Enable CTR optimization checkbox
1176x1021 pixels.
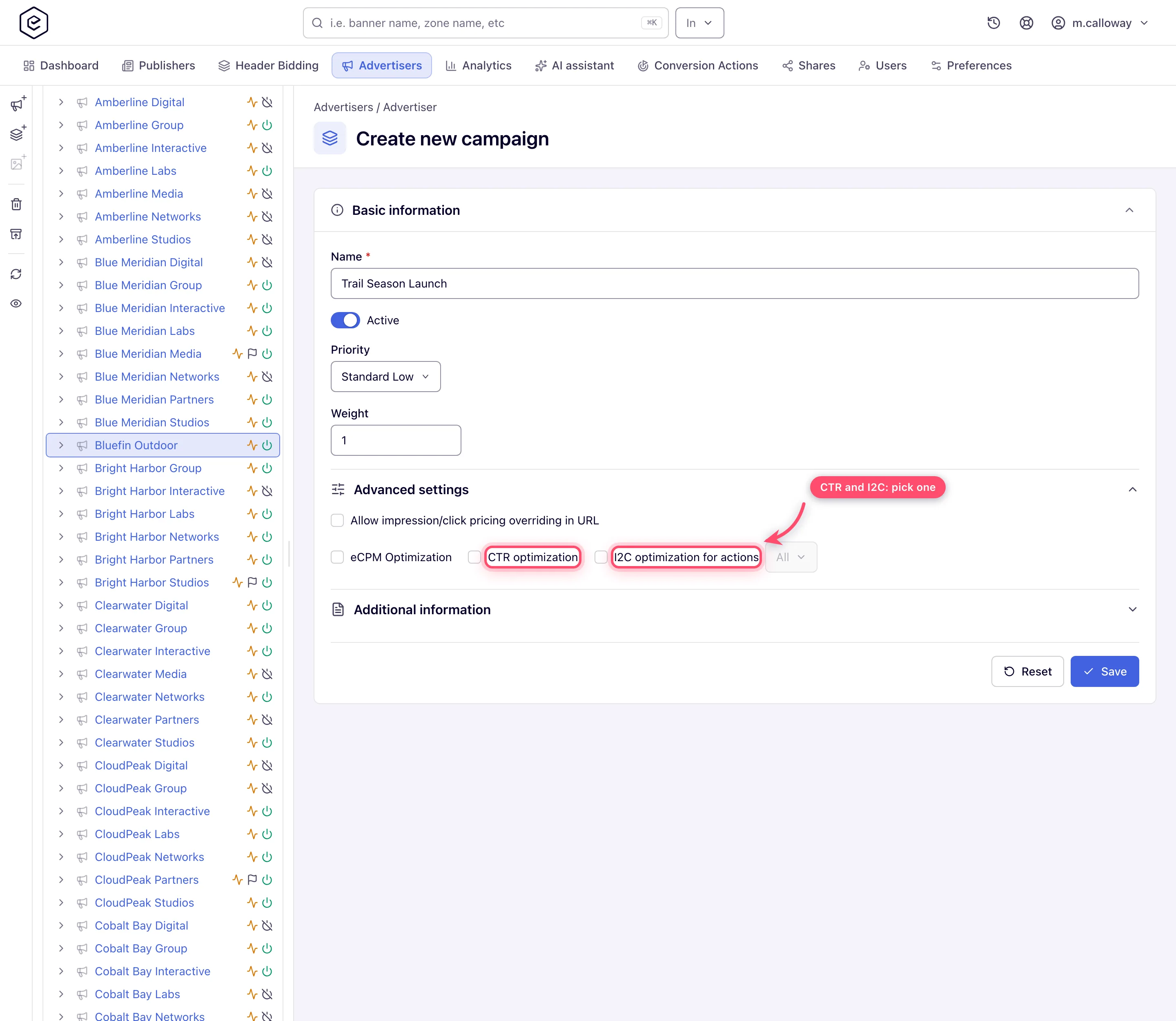474,557
